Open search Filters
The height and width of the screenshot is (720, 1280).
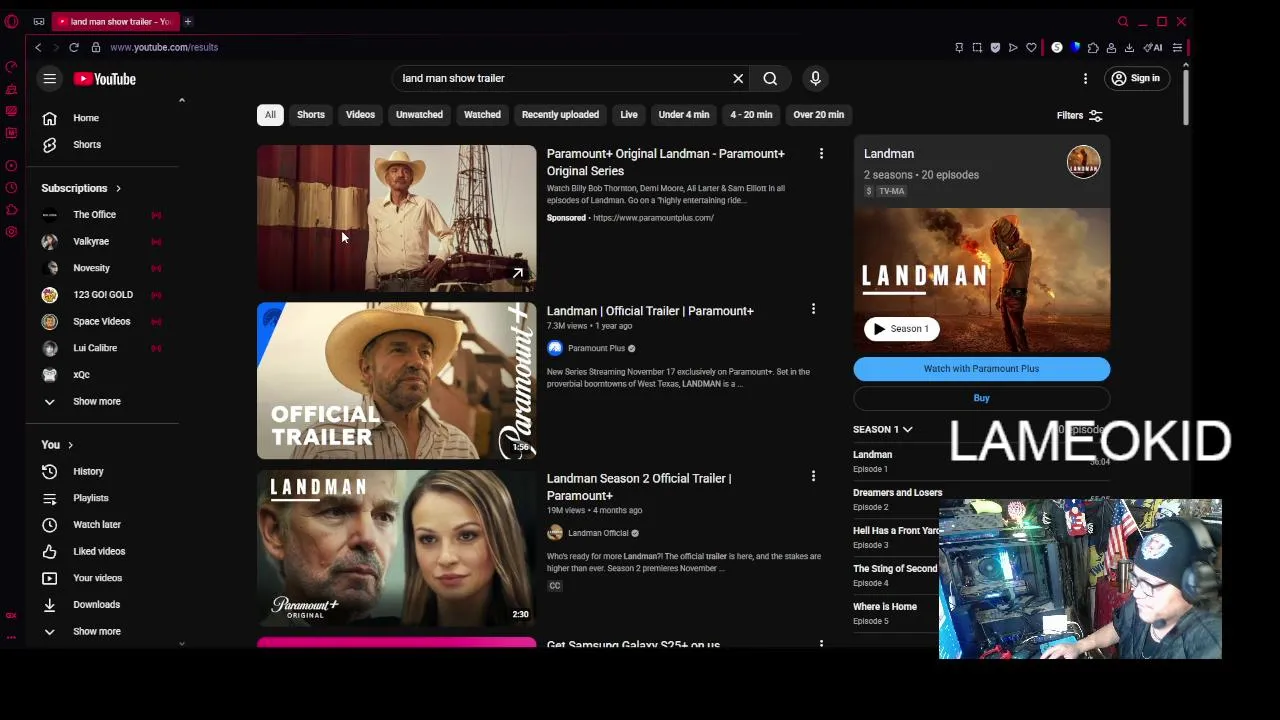point(1079,115)
